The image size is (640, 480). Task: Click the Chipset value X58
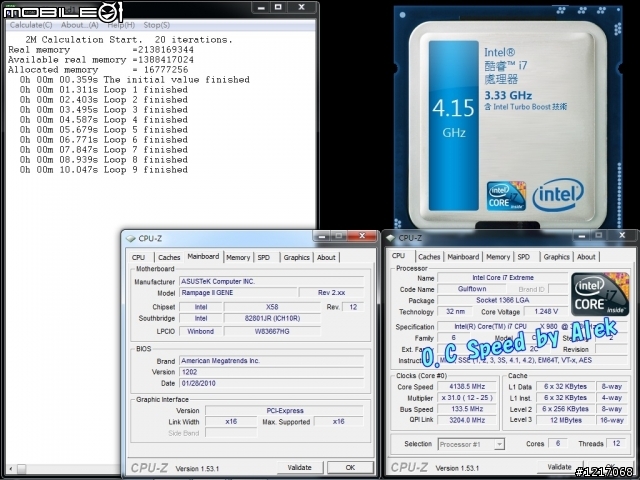pyautogui.click(x=272, y=307)
